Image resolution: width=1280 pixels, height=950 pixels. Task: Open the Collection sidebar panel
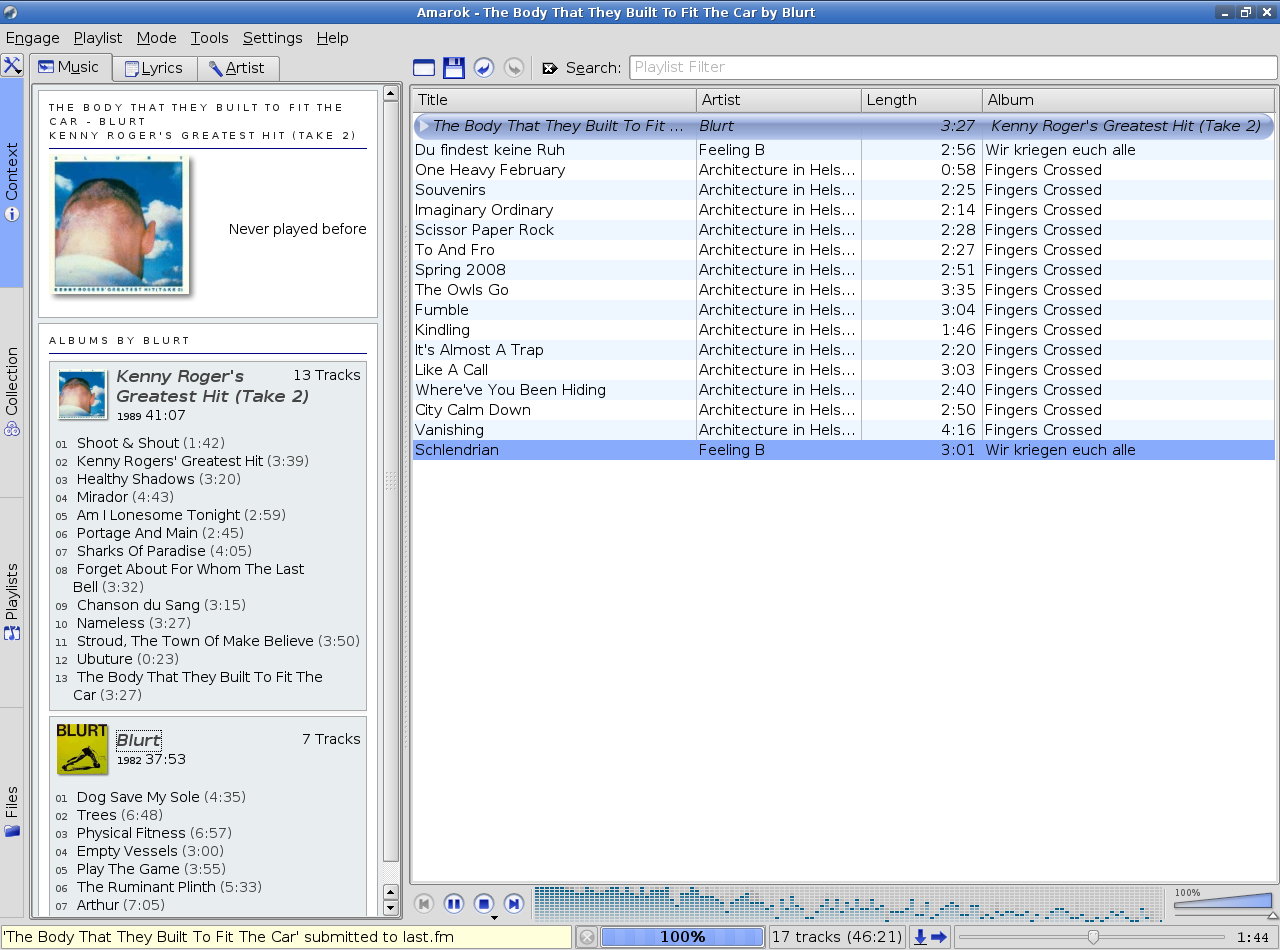(12, 392)
